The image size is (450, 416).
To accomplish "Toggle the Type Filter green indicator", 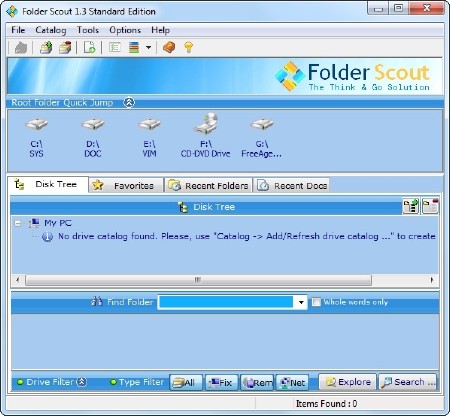I will coord(113,382).
